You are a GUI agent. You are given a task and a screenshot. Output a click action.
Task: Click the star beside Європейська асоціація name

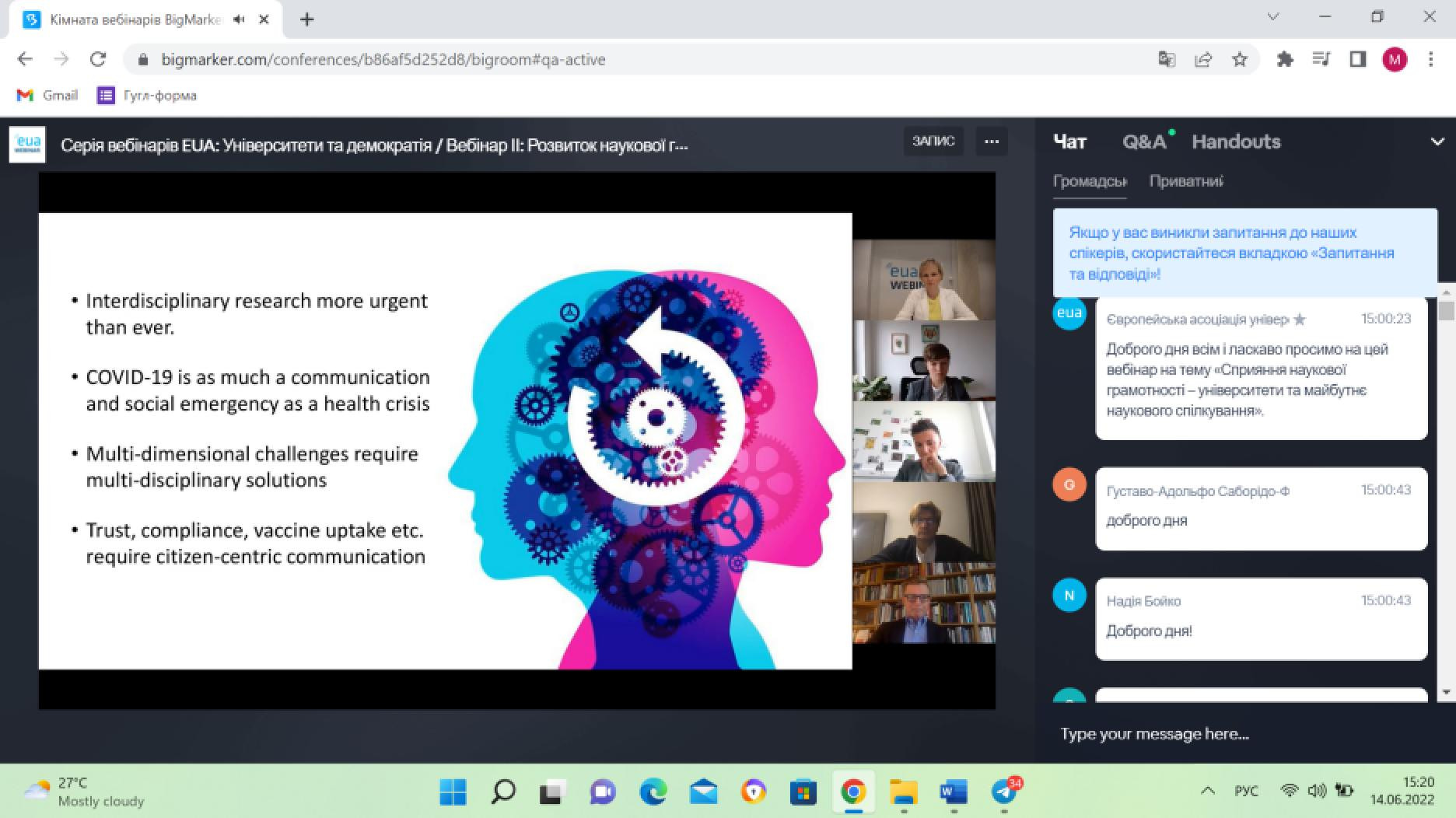click(1300, 320)
